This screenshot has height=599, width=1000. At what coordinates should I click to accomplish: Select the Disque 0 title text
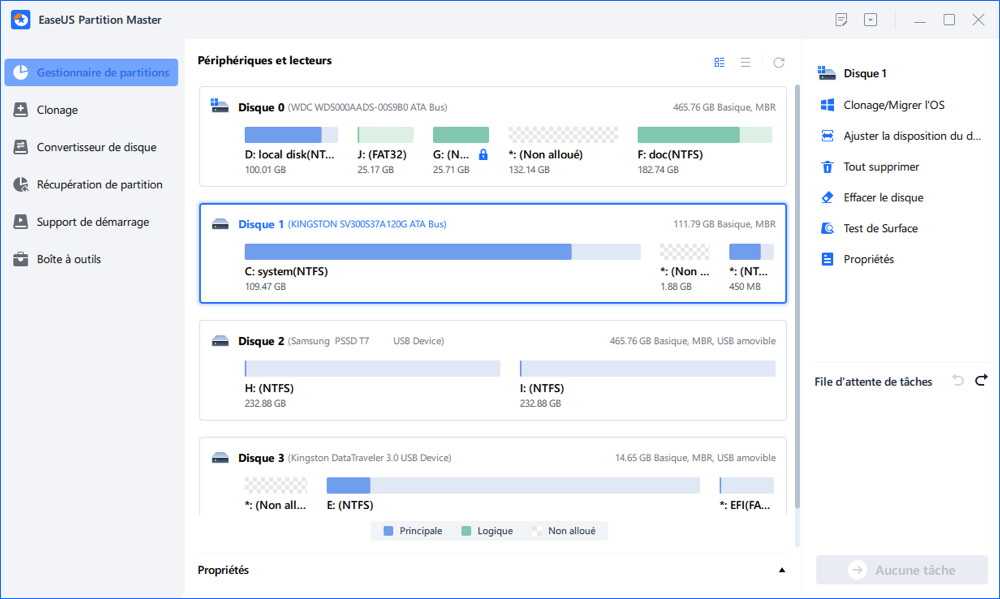[261, 107]
